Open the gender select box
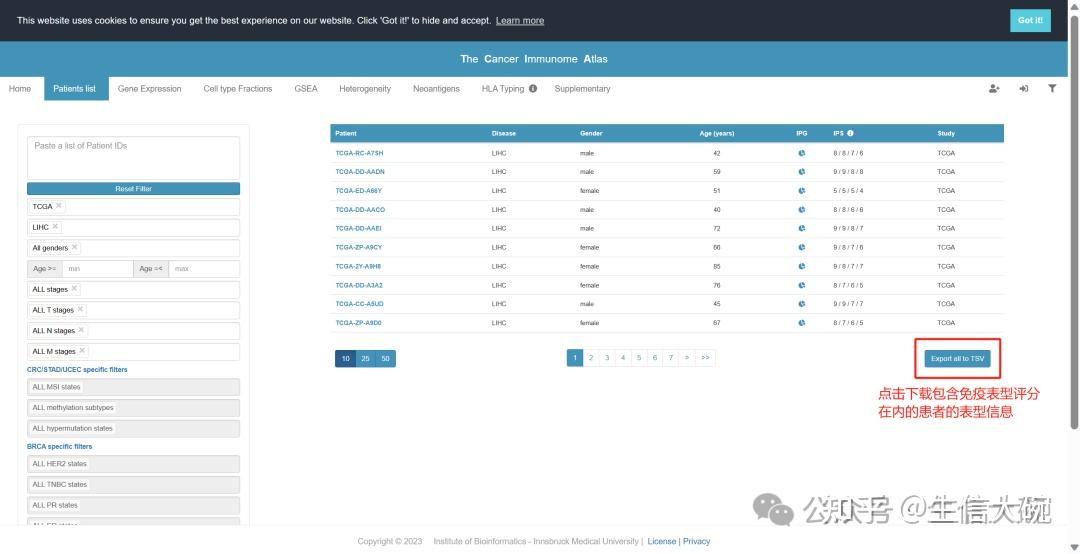The image size is (1080, 554). (134, 248)
